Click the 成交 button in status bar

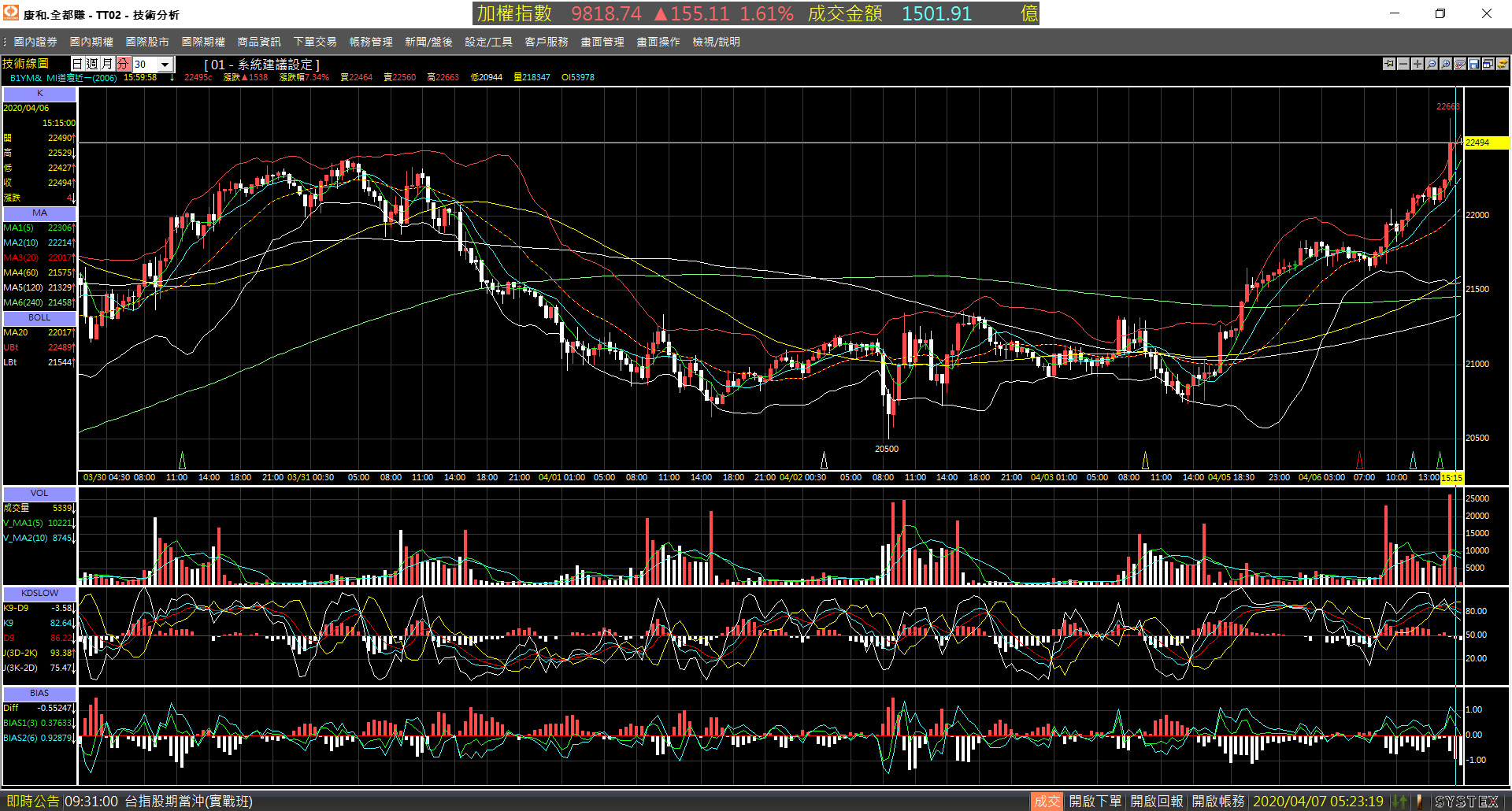pyautogui.click(x=1047, y=802)
